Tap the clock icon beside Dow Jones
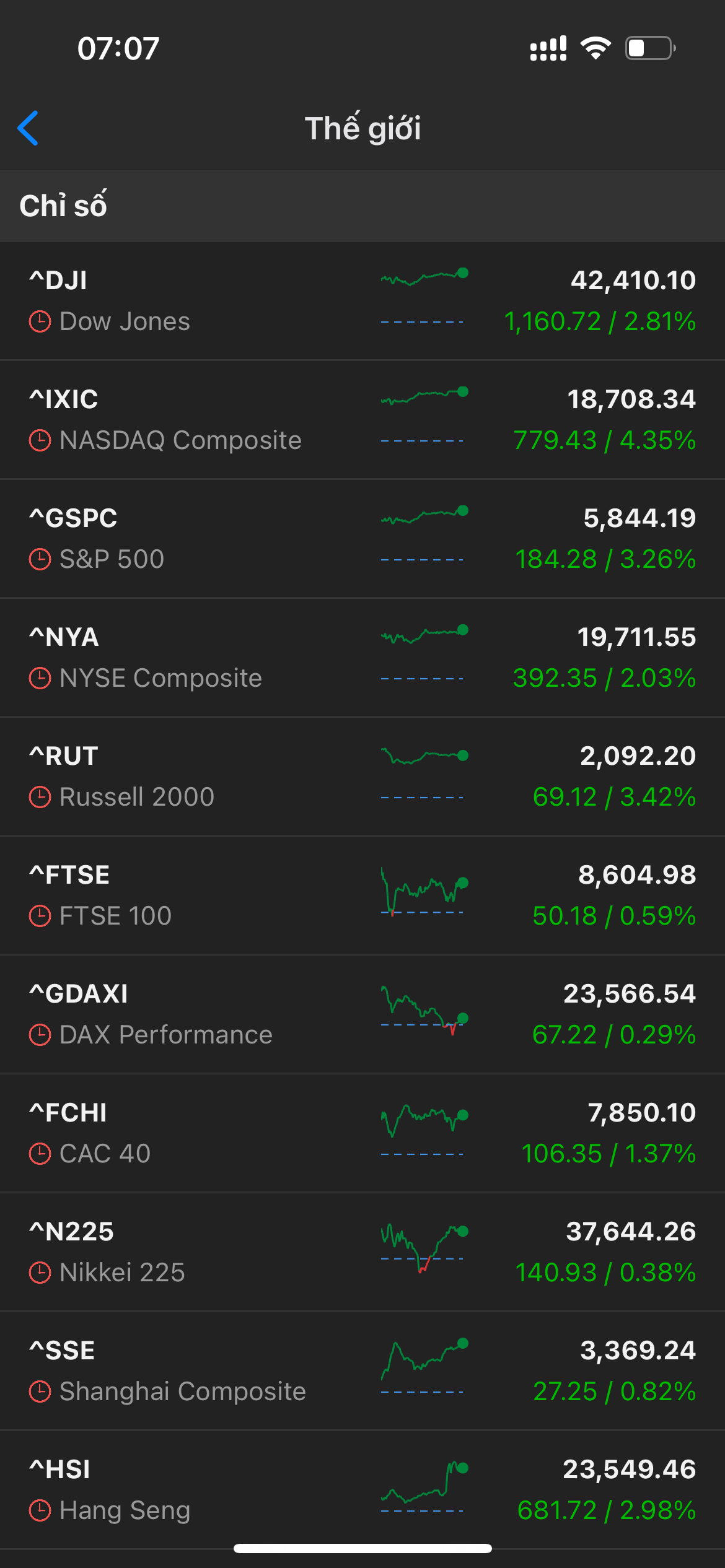 (x=40, y=322)
